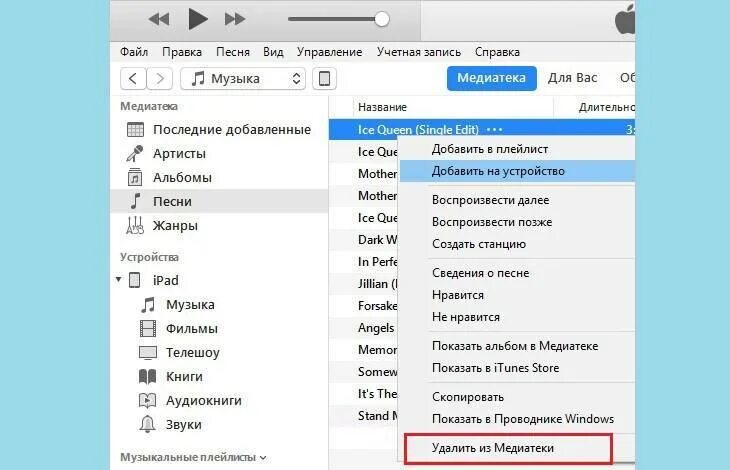Choose Добавить на устройство

(x=498, y=171)
